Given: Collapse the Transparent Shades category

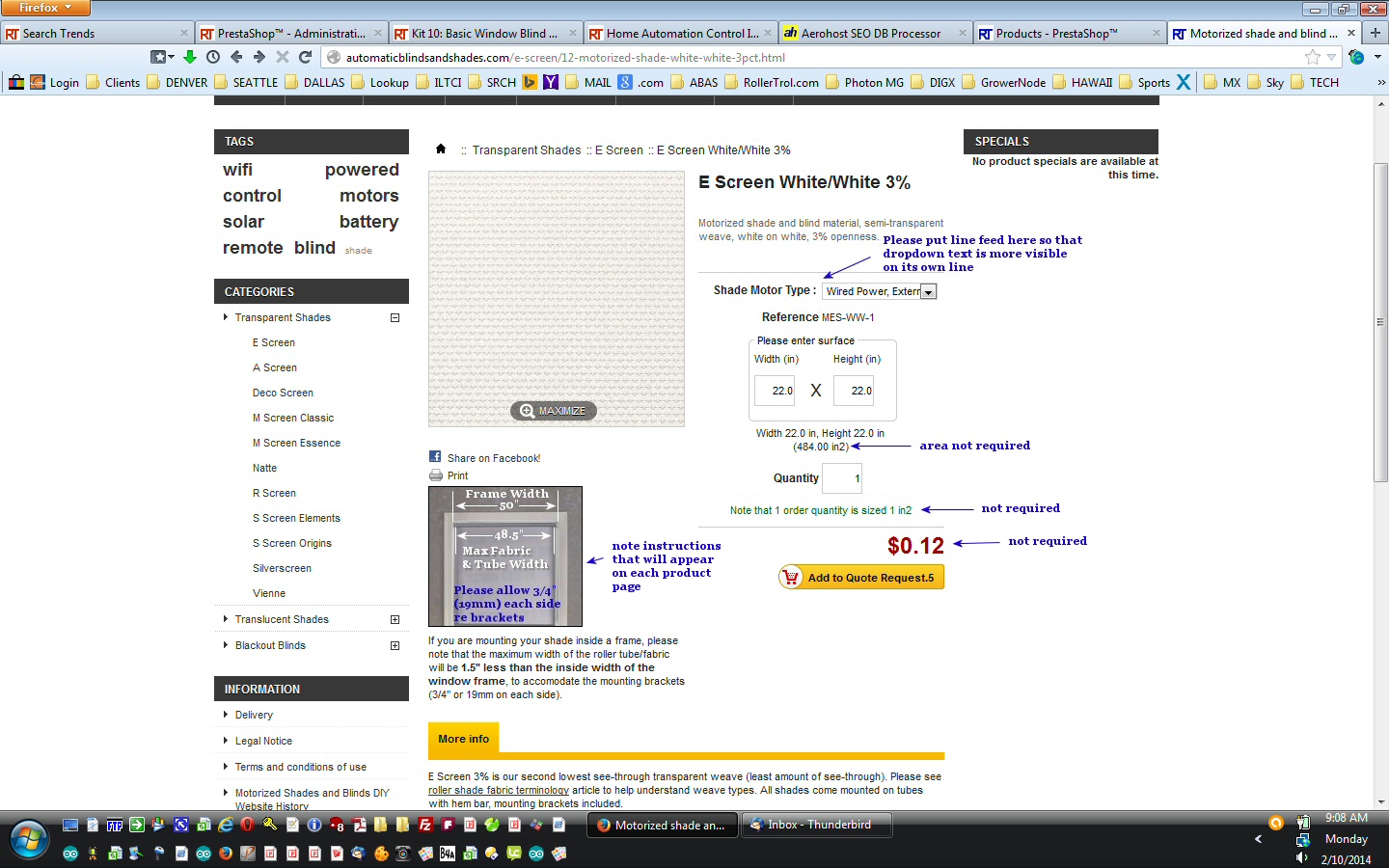Looking at the screenshot, I should point(395,317).
